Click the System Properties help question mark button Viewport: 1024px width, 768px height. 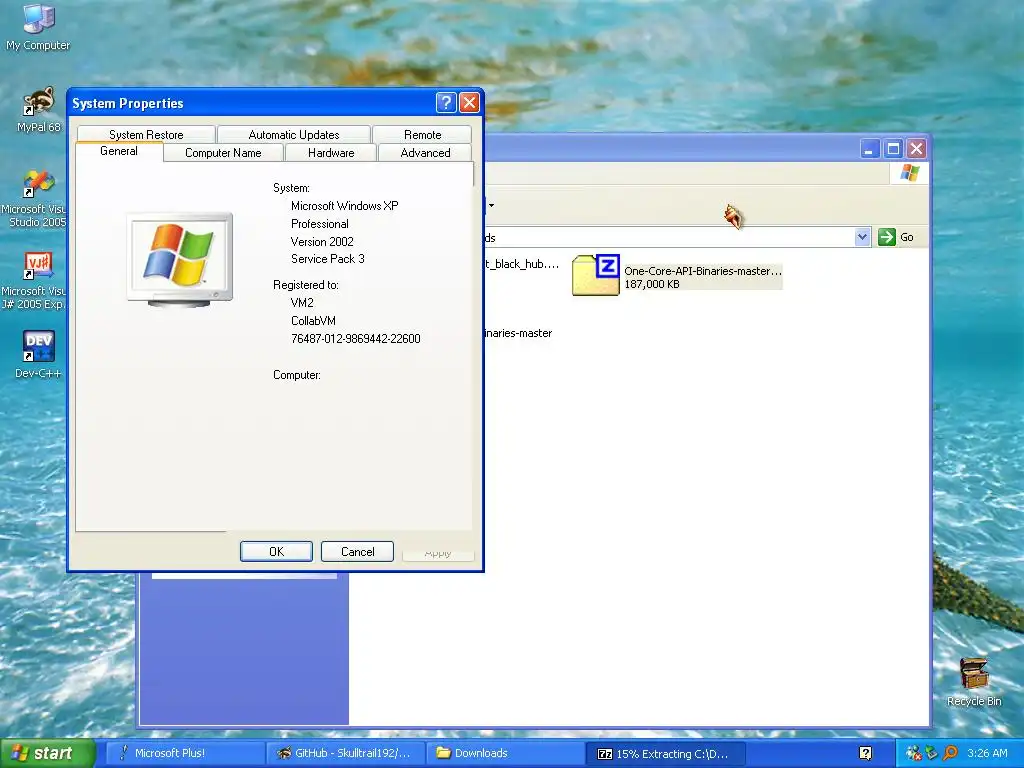(x=445, y=103)
